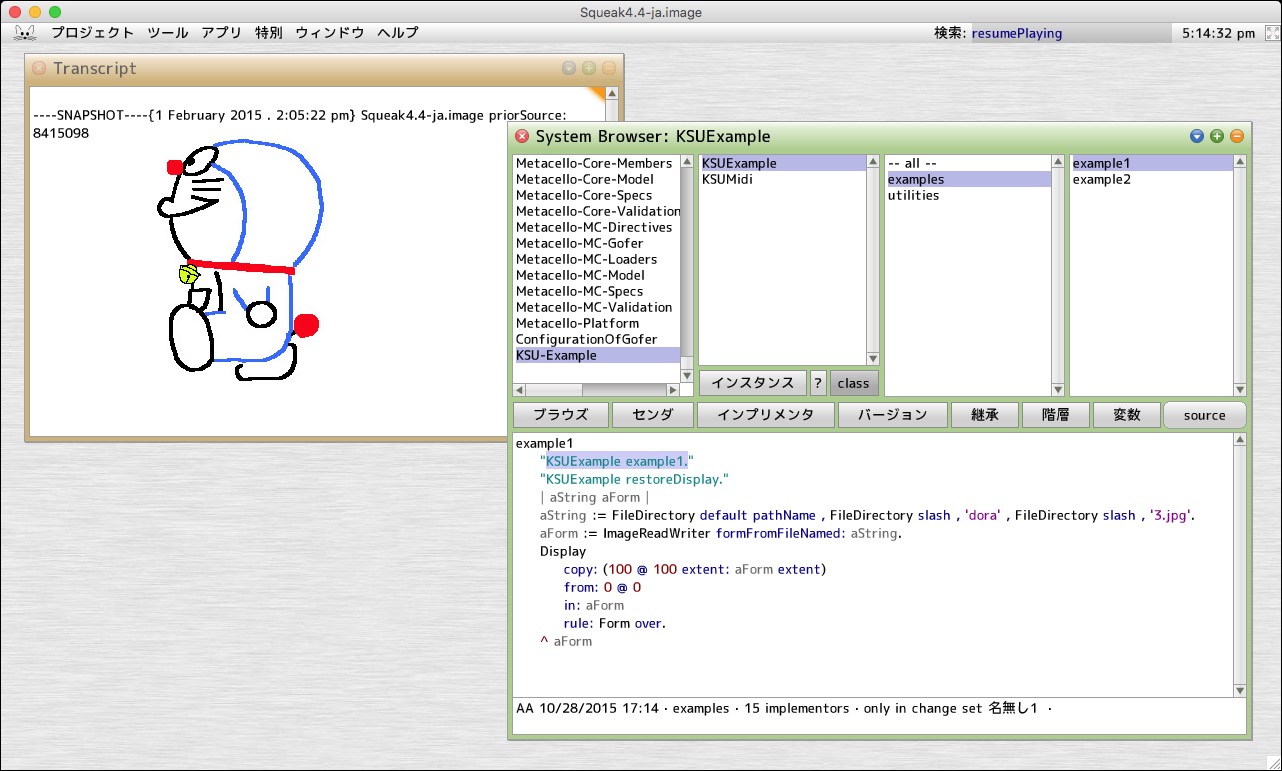Image resolution: width=1282 pixels, height=771 pixels.
Task: Open the ヘルプ menu
Action: tap(397, 33)
